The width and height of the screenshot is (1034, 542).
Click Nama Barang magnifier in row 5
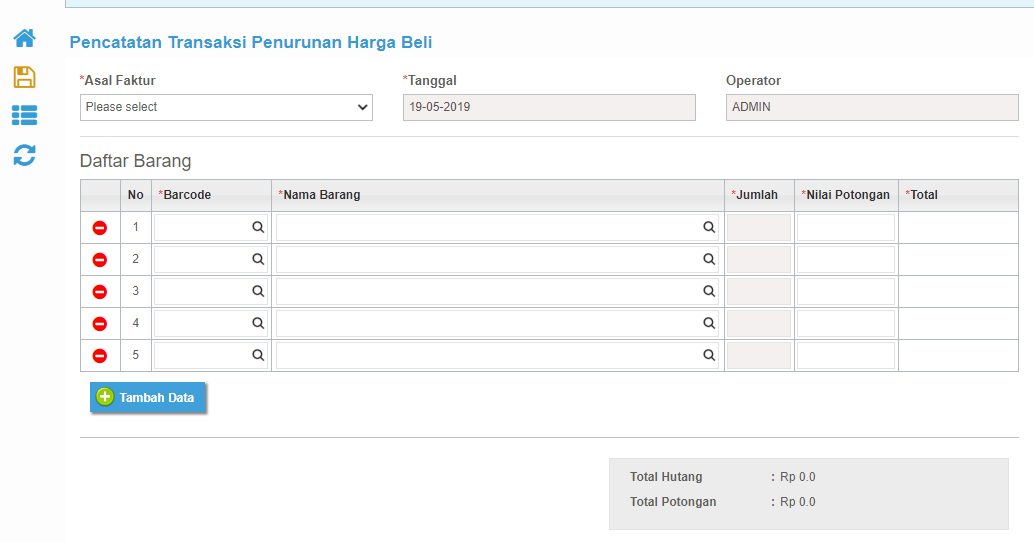(x=709, y=355)
